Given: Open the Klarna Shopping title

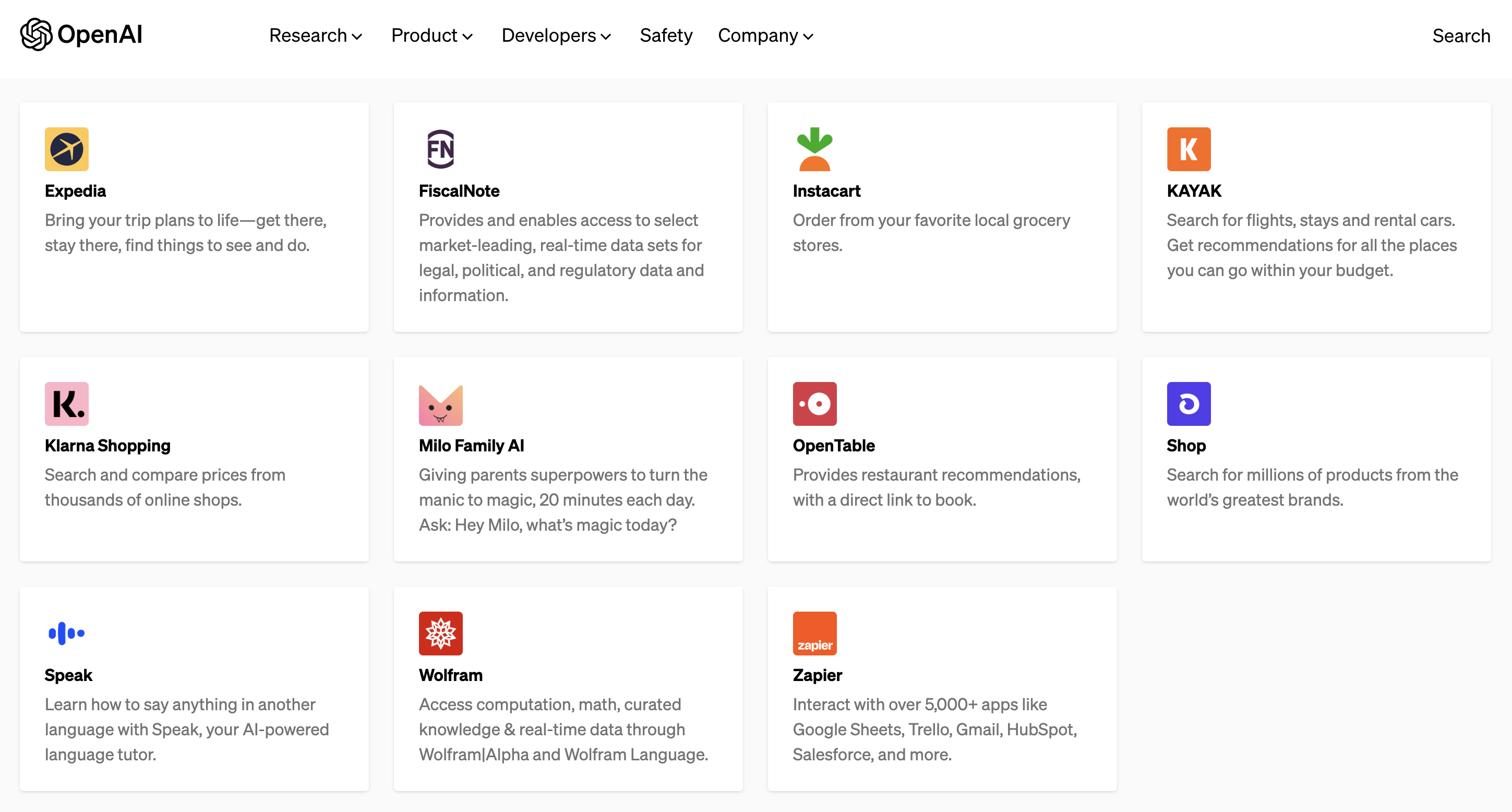Looking at the screenshot, I should (x=107, y=446).
